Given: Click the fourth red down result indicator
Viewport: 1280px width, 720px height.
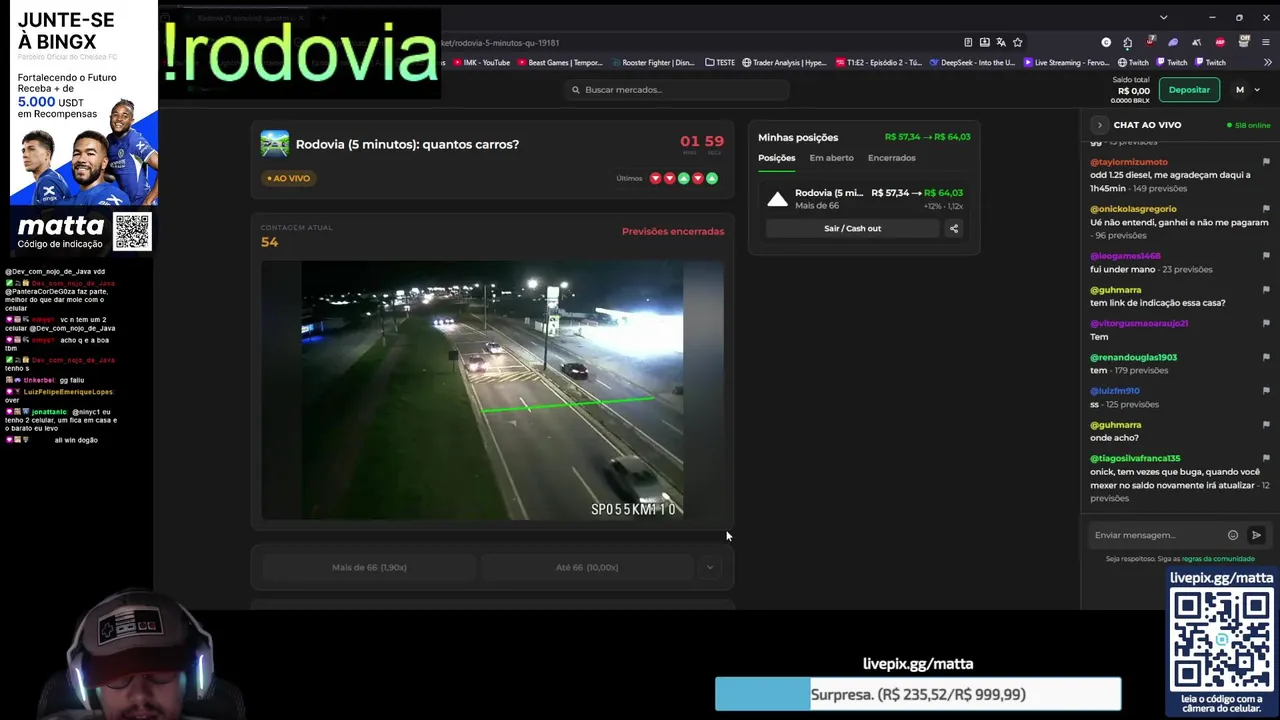Looking at the screenshot, I should point(698,178).
